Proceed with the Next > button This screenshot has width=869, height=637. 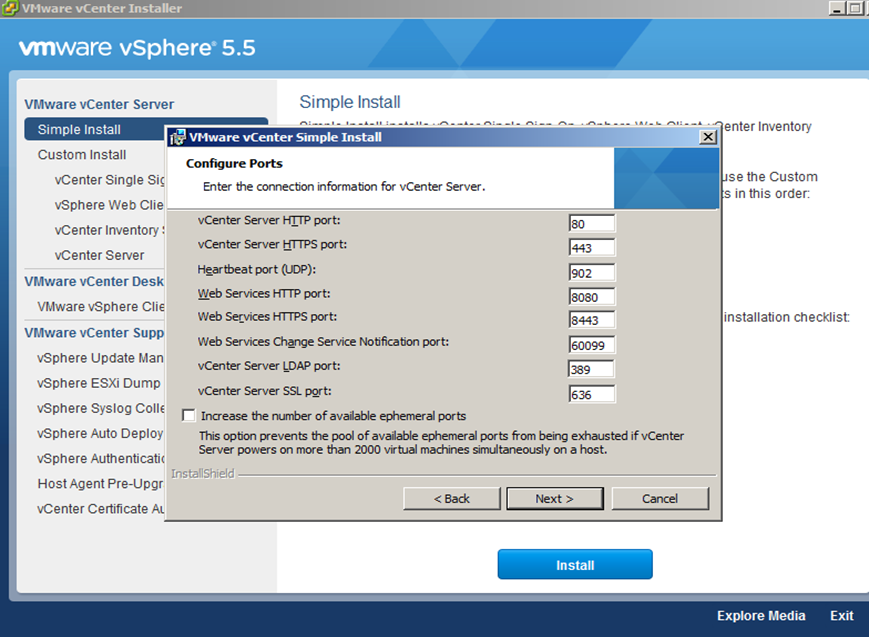pos(555,498)
